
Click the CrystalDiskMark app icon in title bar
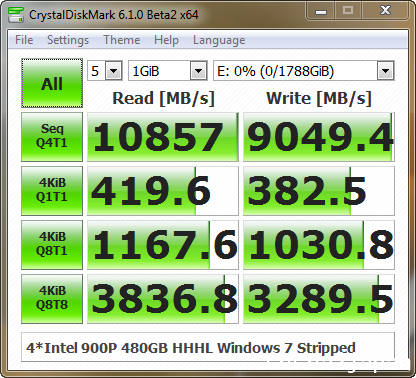pyautogui.click(x=16, y=14)
